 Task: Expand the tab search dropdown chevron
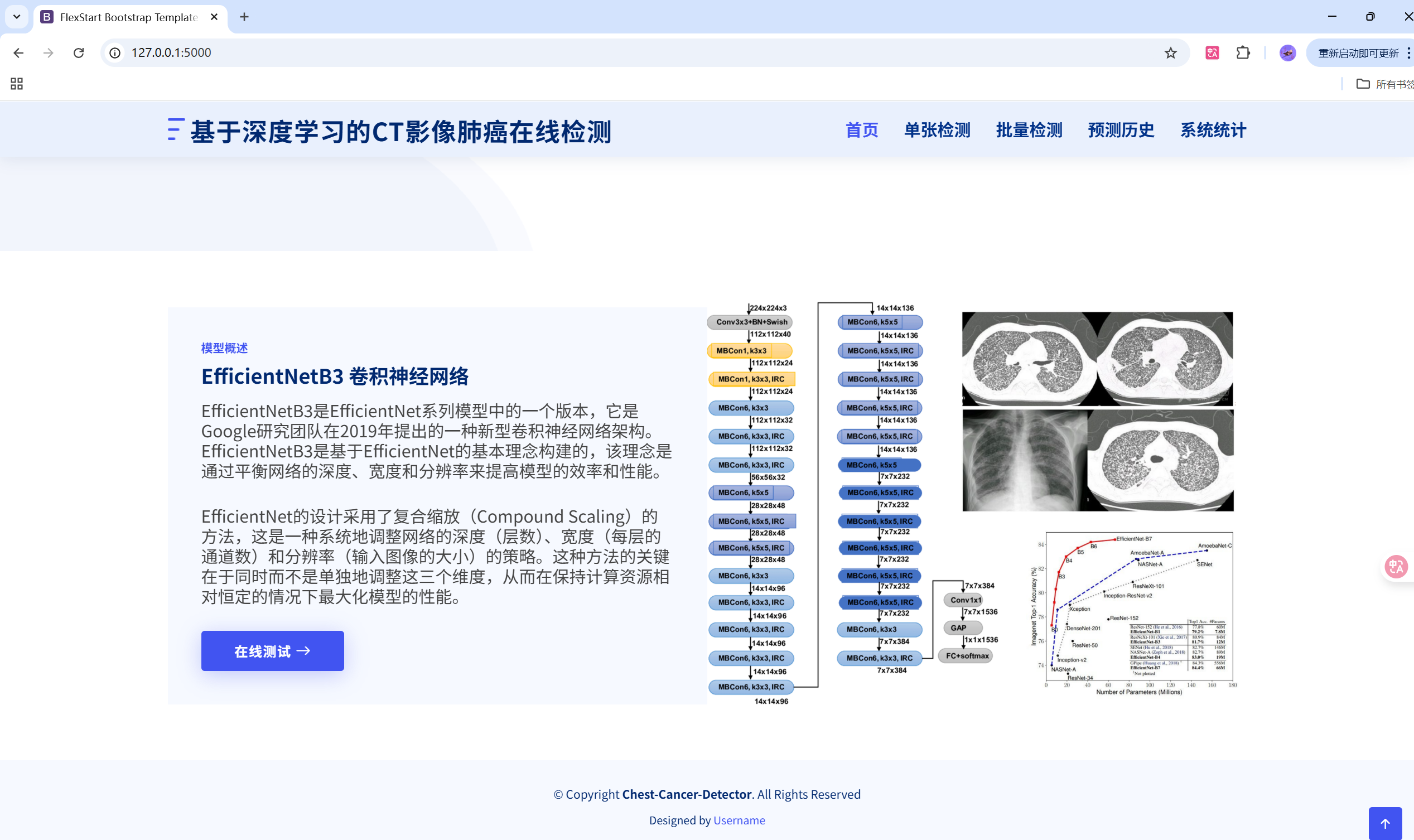[x=16, y=16]
